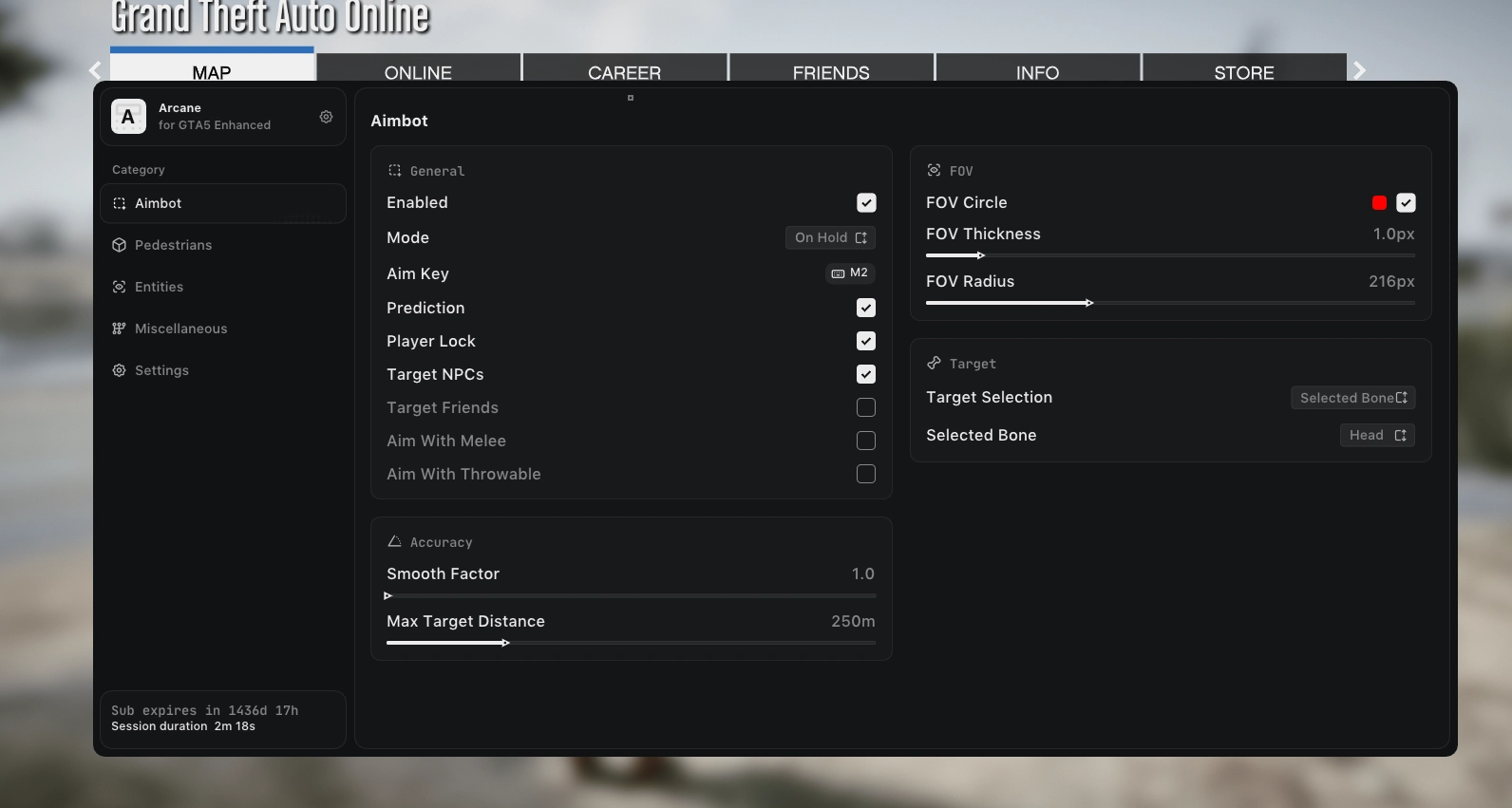Click the FOV Radius slider track
Viewport: 1512px width, 808px height.
tap(1170, 303)
